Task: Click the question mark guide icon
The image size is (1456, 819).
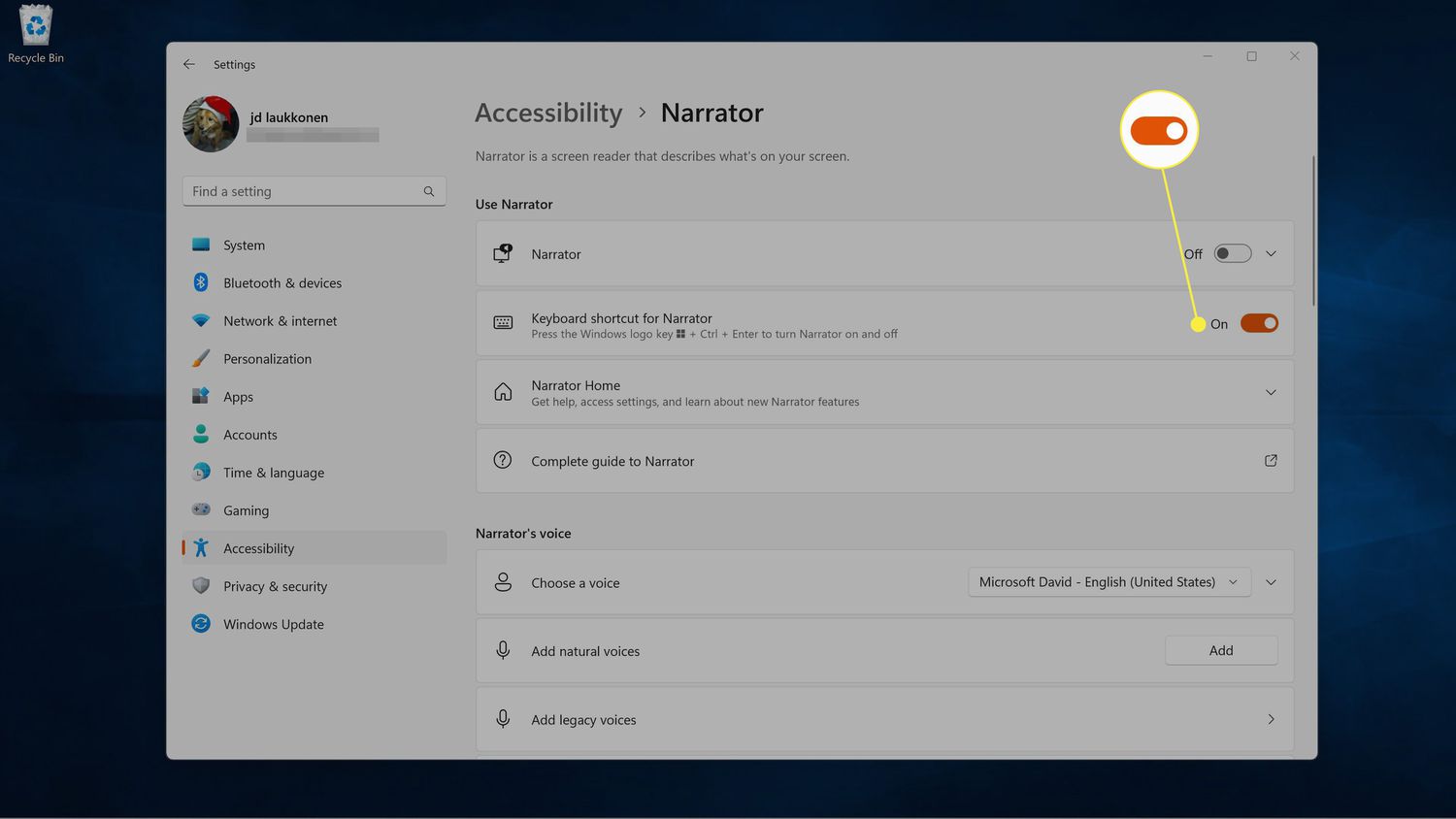Action: [503, 460]
